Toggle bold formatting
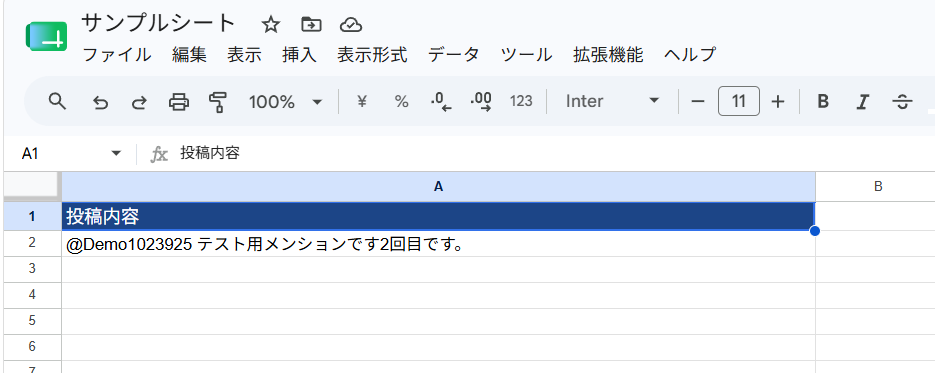Screen dimensions: 935x373 [823, 102]
